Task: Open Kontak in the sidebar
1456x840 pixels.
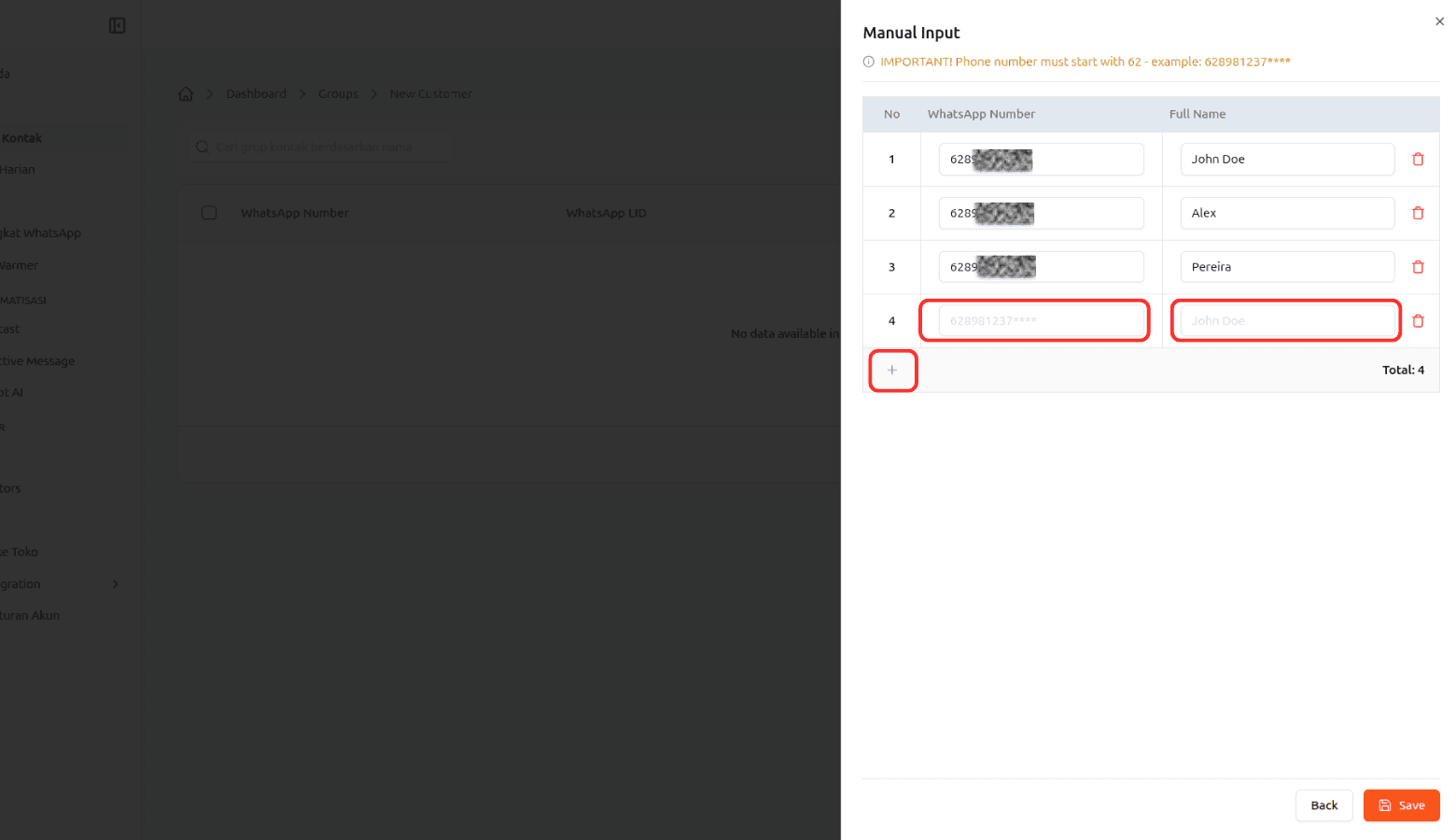Action: 22,138
